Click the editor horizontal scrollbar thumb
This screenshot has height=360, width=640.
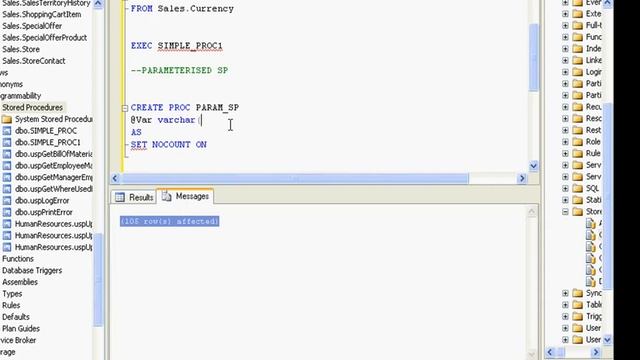(295, 178)
